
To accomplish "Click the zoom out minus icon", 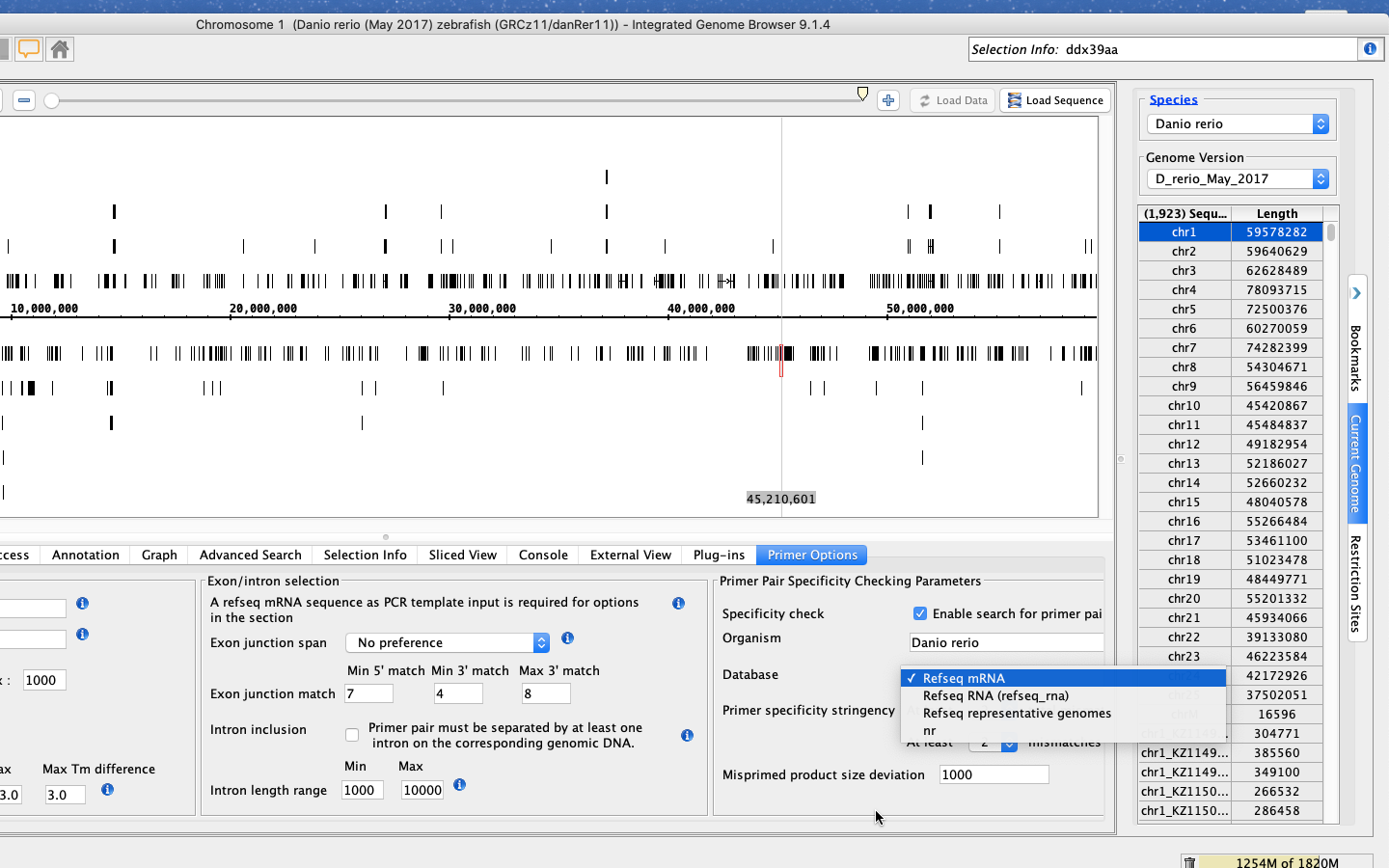I will click(24, 100).
